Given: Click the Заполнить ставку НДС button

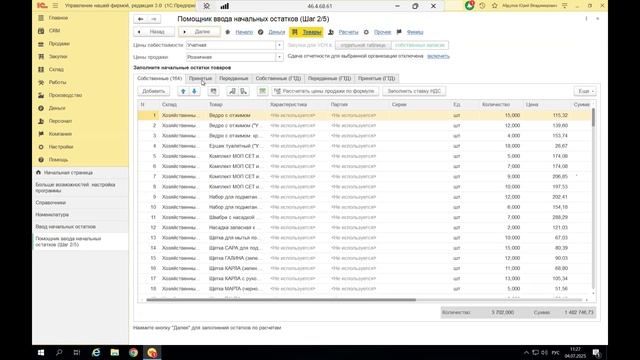Looking at the screenshot, I should point(414,91).
